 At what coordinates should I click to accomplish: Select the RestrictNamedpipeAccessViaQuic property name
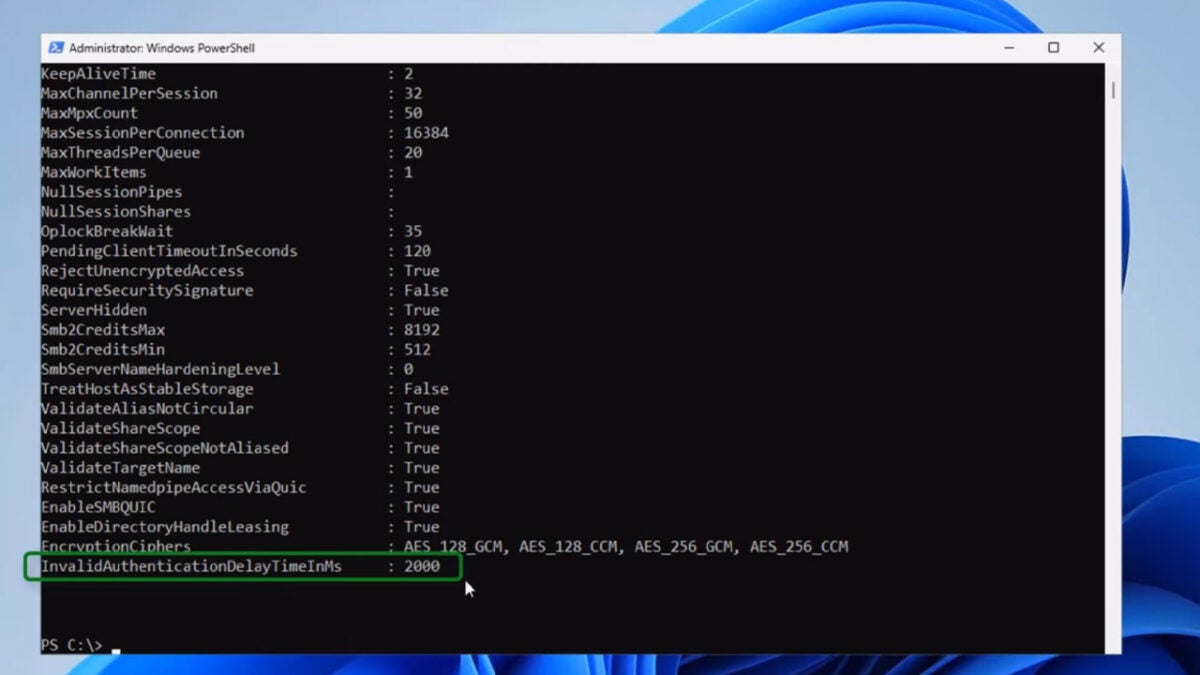173,488
